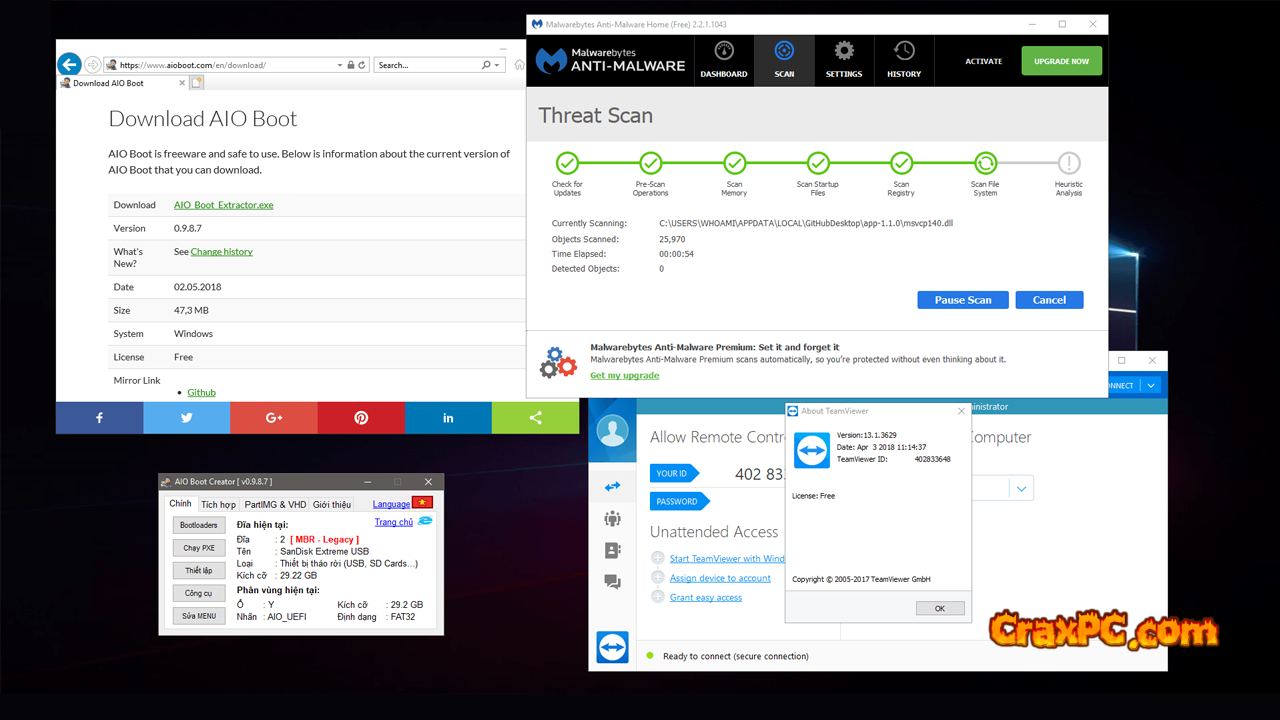Click the Scan File System step icon
Image resolution: width=1280 pixels, height=720 pixels.
(x=985, y=163)
